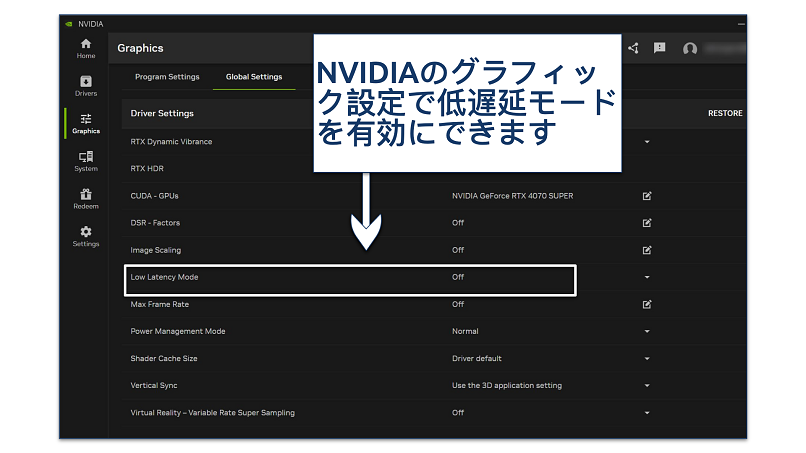This screenshot has width=806, height=453.
Task: Click the Shader Cache Size label
Action: [x=164, y=359]
